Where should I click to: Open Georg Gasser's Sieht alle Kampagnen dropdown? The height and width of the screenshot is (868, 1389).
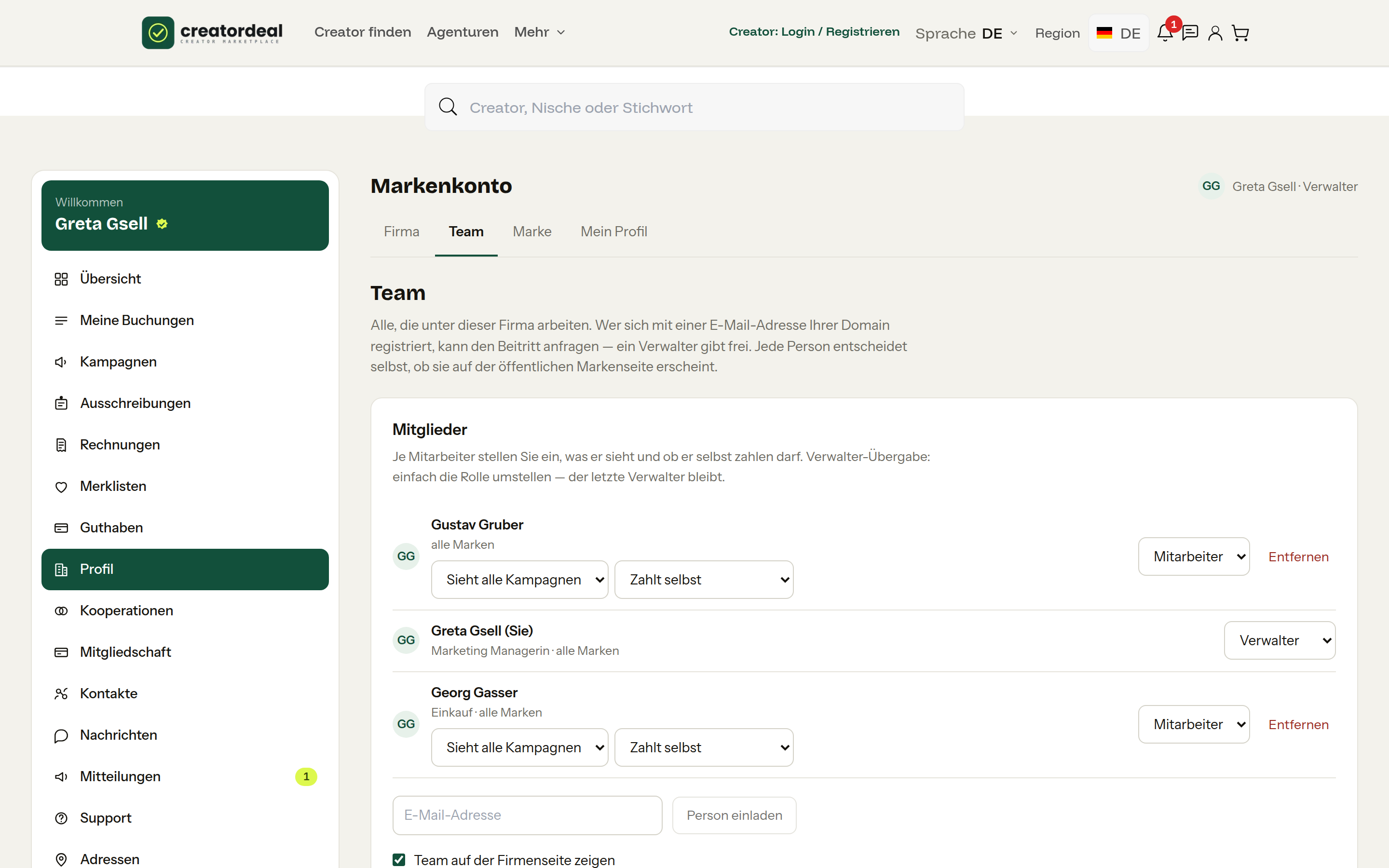[519, 747]
